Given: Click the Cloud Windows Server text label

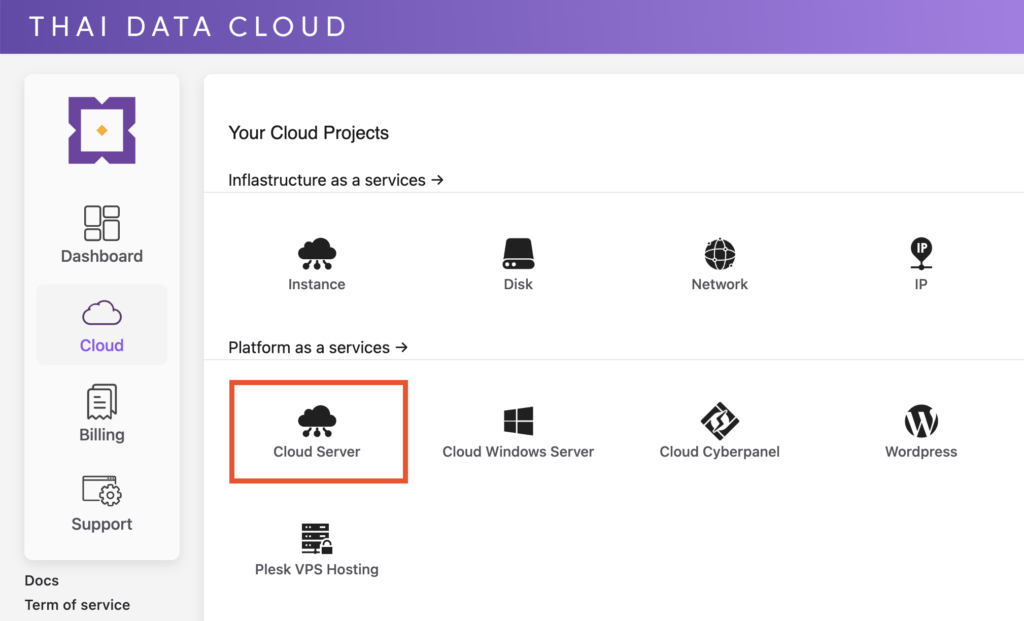Looking at the screenshot, I should pyautogui.click(x=518, y=451).
